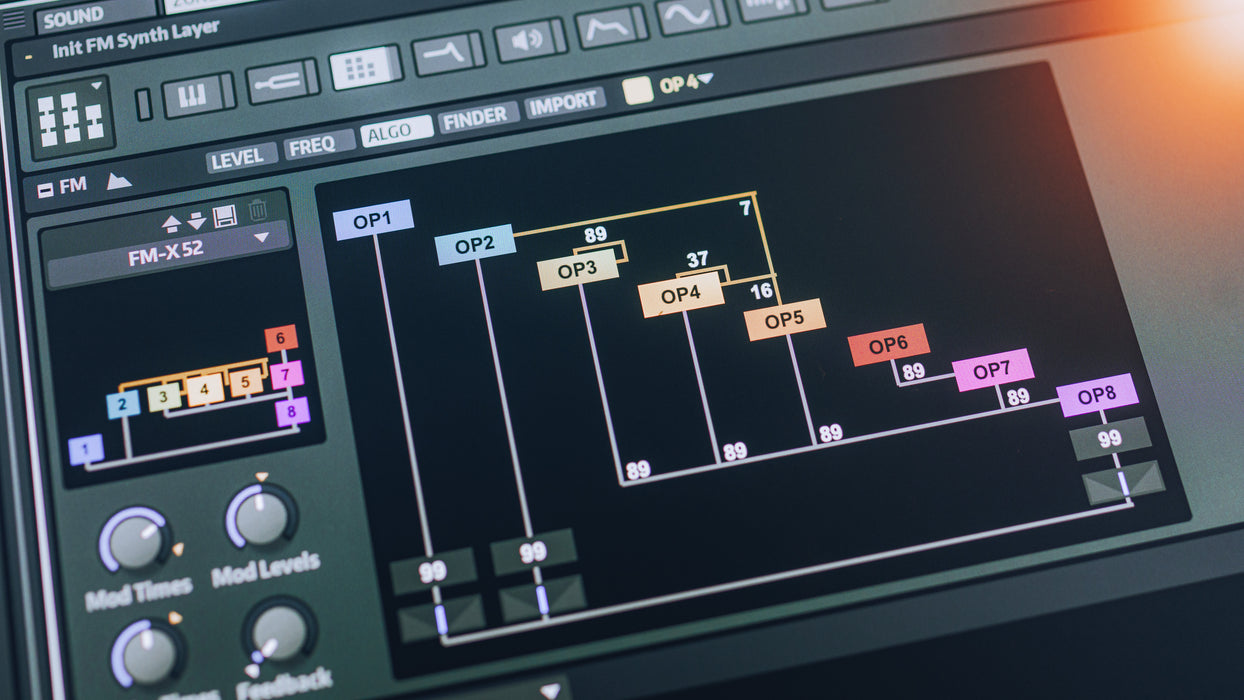Screen dimensions: 1244x700
Task: Toggle the small button left of keyboard icon
Action: 144,104
